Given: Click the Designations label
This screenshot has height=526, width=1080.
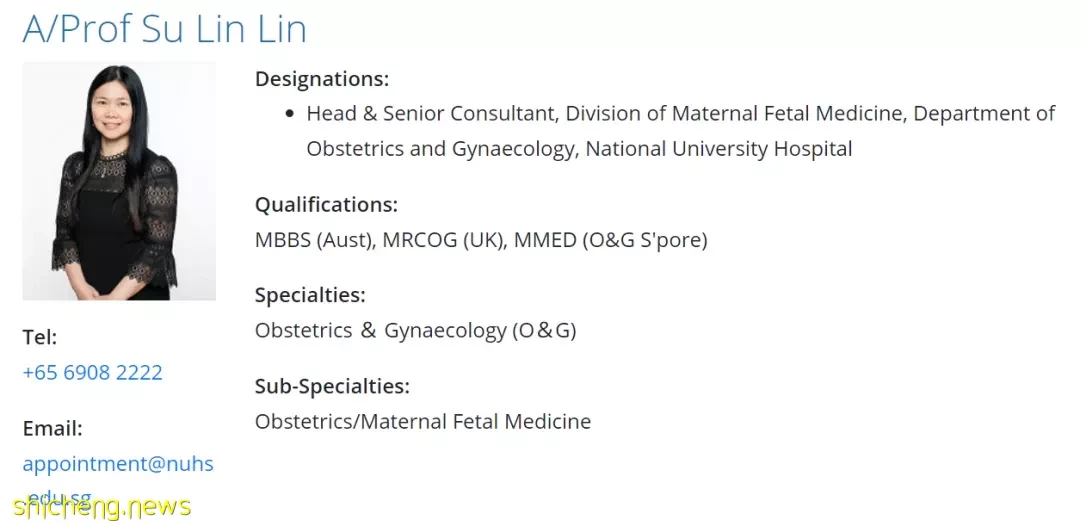Looking at the screenshot, I should pyautogui.click(x=322, y=79).
